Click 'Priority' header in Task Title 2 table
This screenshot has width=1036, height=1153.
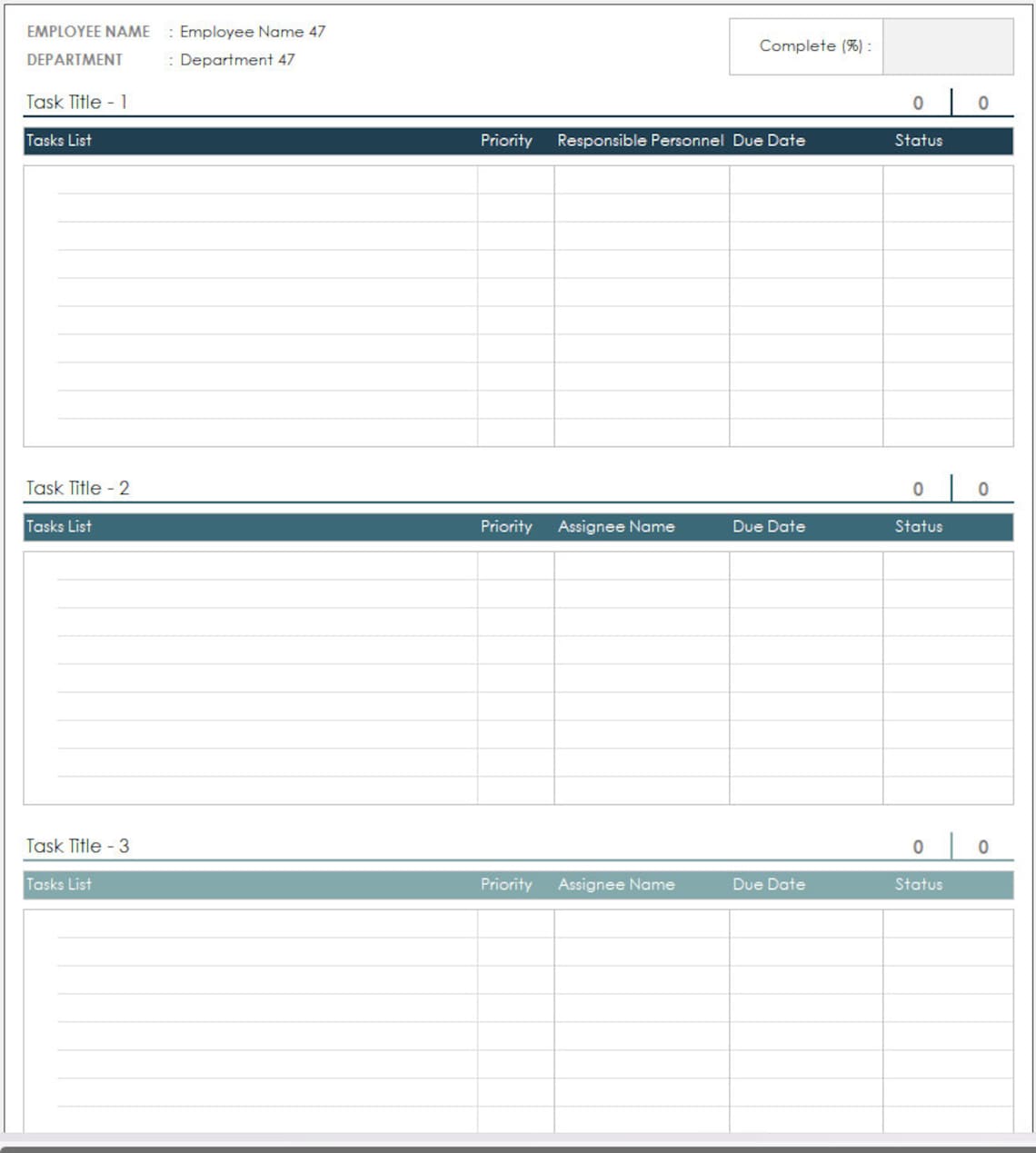506,527
